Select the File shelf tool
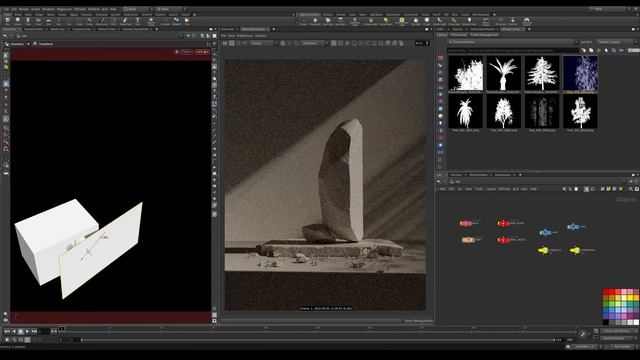 point(187,21)
